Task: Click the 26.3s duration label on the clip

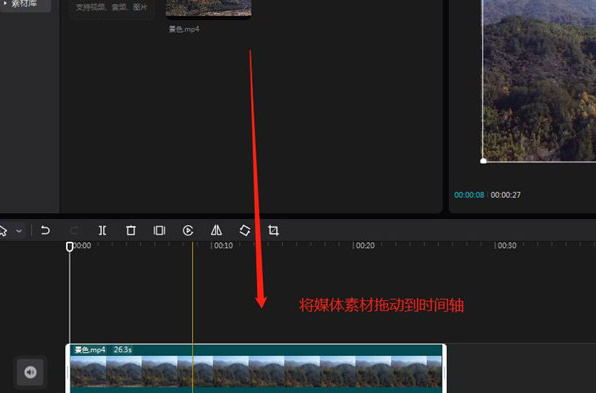Action: click(x=123, y=350)
